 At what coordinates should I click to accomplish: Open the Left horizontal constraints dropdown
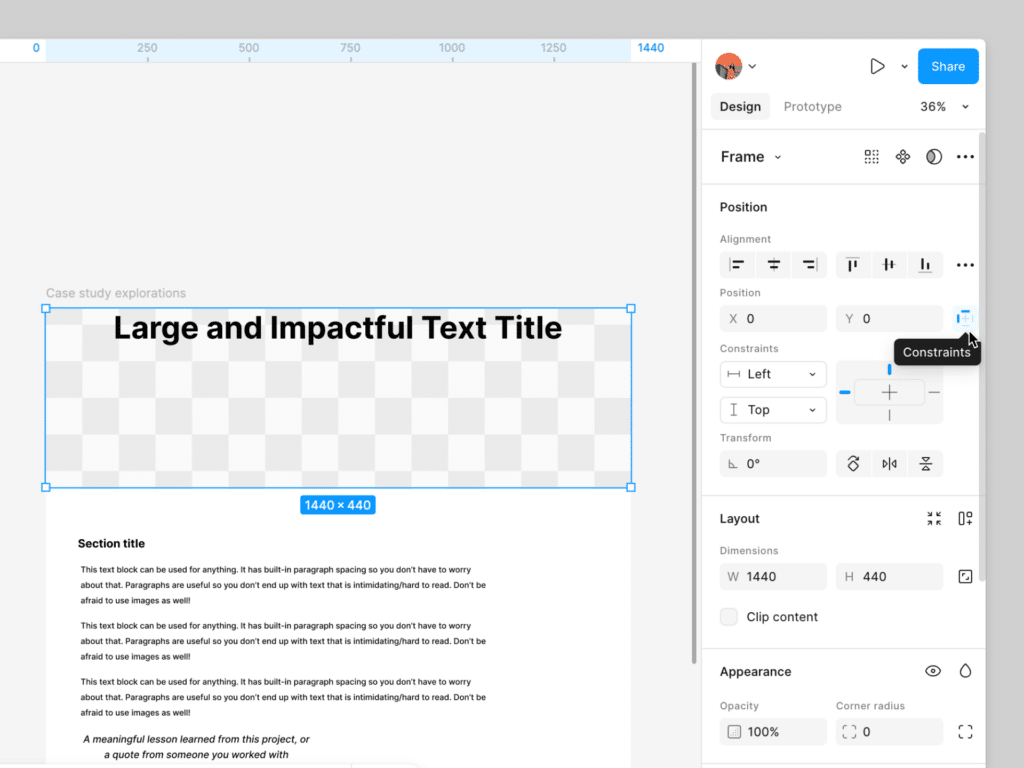tap(772, 373)
